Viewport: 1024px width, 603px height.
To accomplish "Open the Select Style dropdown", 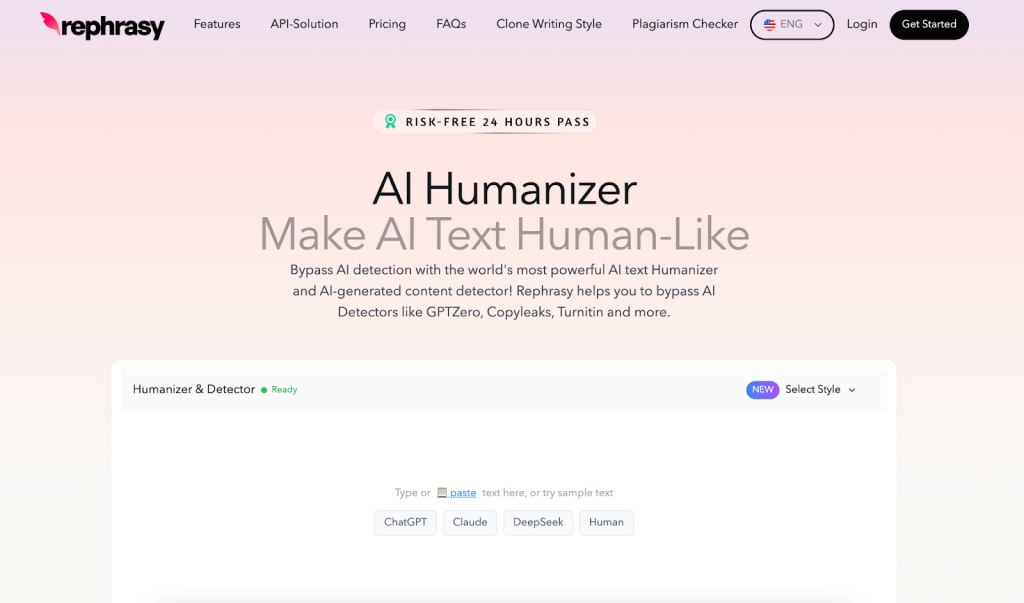I will click(x=820, y=389).
